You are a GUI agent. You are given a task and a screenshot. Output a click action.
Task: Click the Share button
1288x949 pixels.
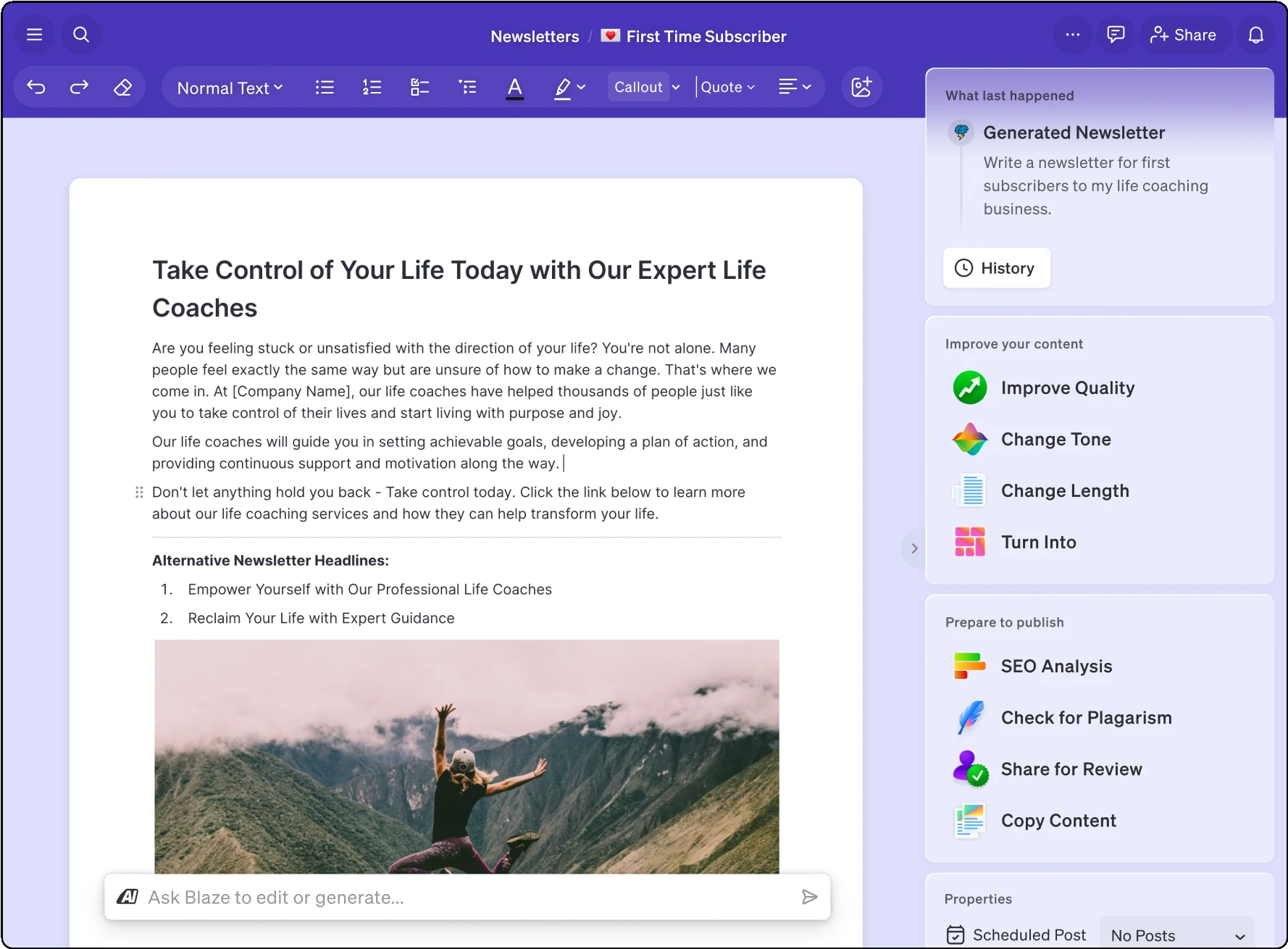[x=1184, y=34]
